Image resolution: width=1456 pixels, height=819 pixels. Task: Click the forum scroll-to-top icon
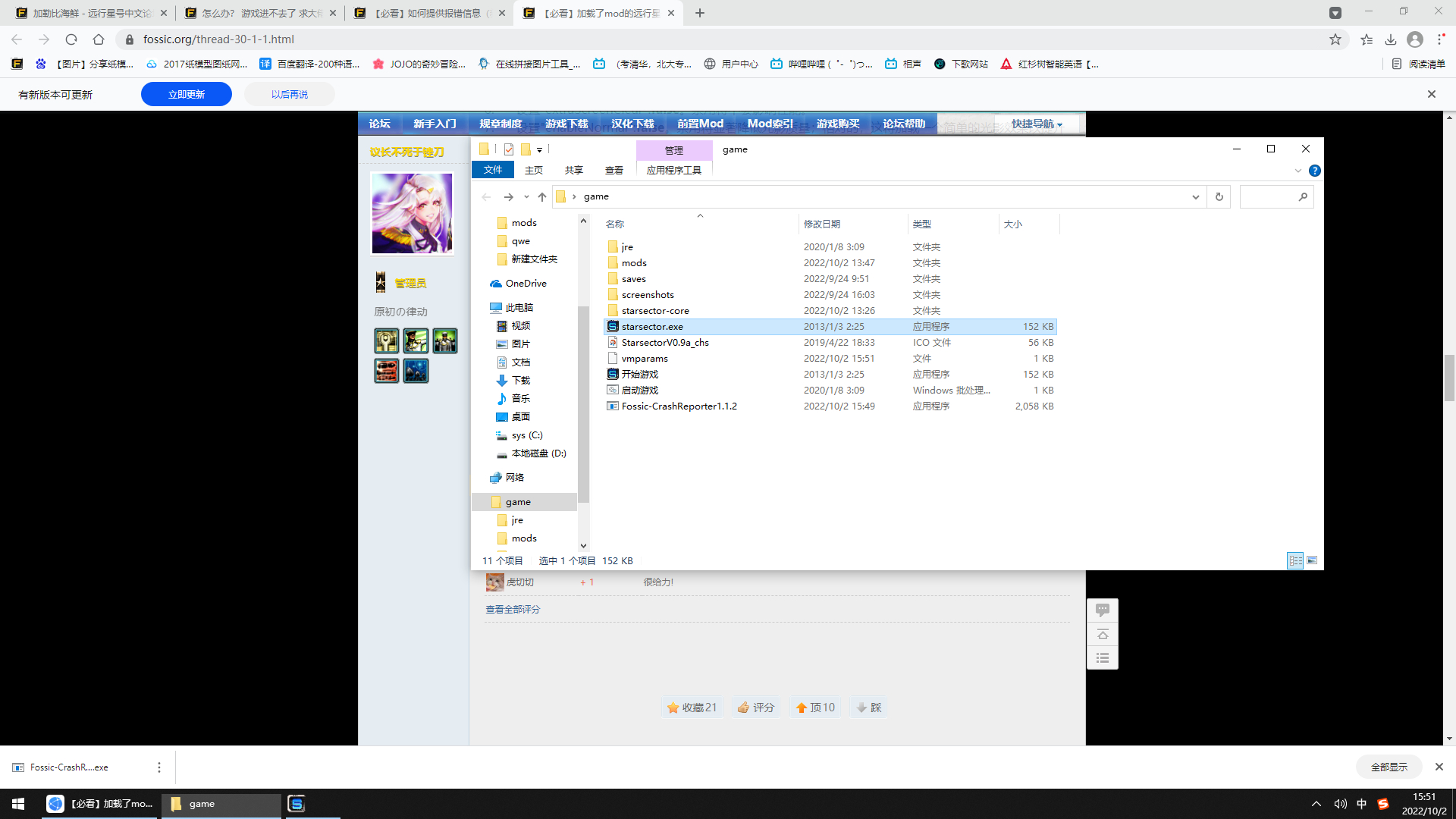[1103, 634]
